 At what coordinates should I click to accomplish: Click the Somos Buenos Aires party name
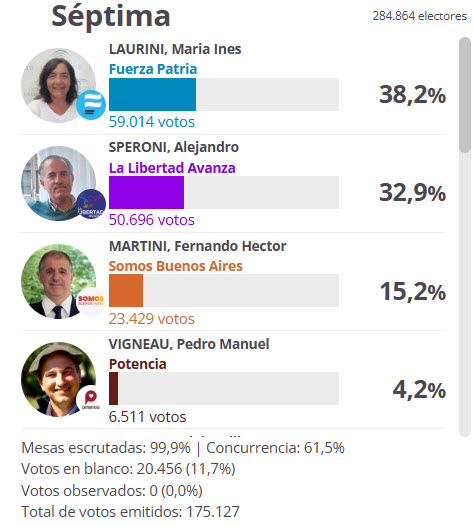pos(175,266)
